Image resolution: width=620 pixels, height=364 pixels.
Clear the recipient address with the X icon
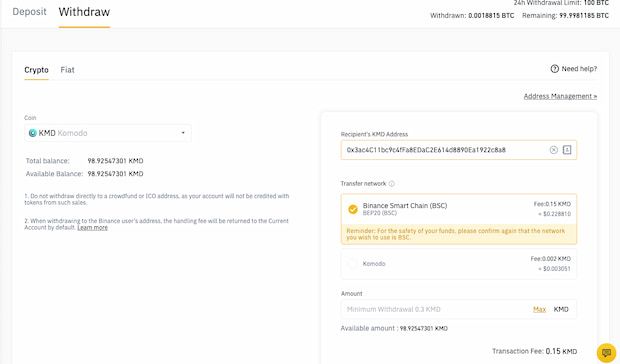pos(554,150)
